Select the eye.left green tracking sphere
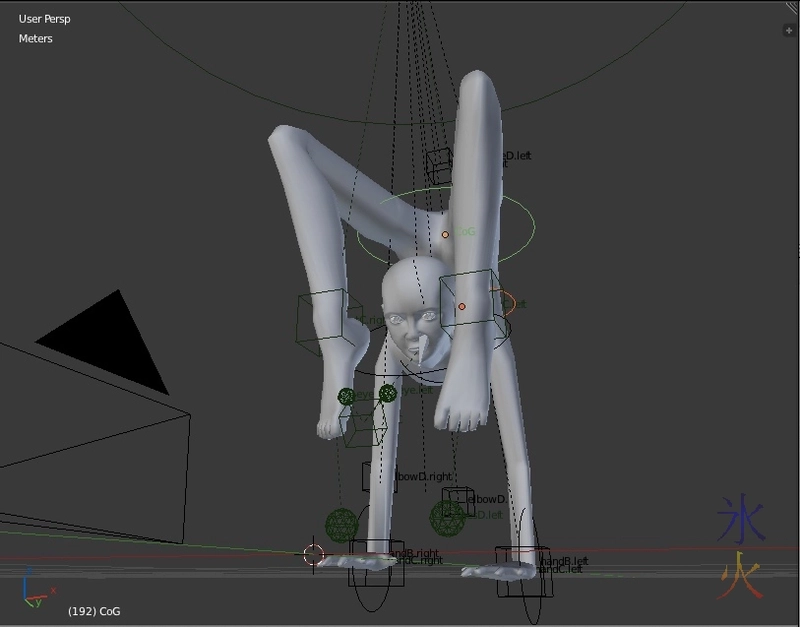This screenshot has width=800, height=627. 387,393
